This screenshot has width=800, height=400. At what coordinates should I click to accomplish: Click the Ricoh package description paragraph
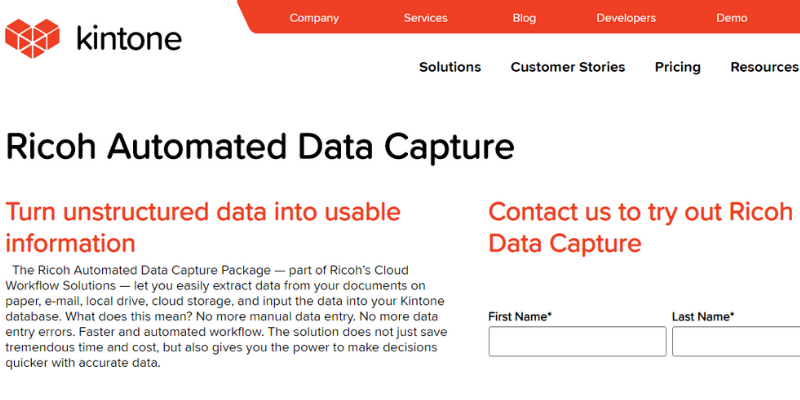pos(227,316)
